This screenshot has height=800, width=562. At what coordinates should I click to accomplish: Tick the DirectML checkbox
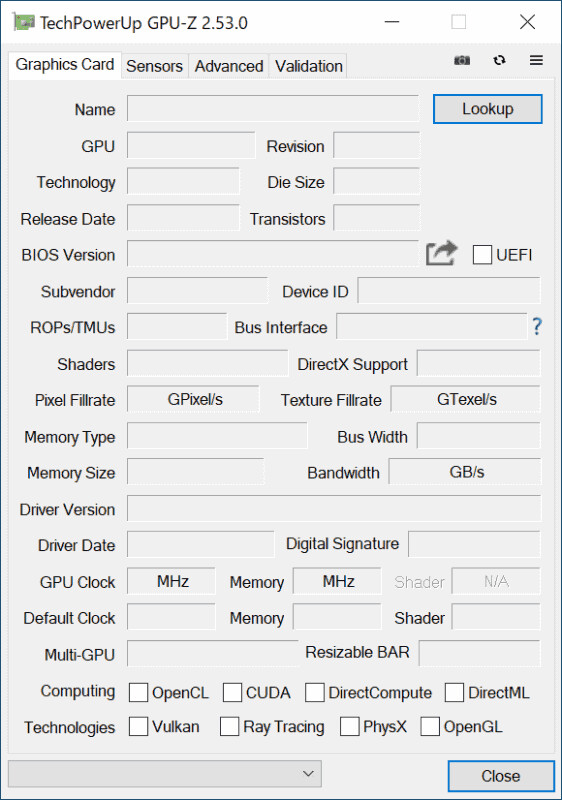pos(454,692)
